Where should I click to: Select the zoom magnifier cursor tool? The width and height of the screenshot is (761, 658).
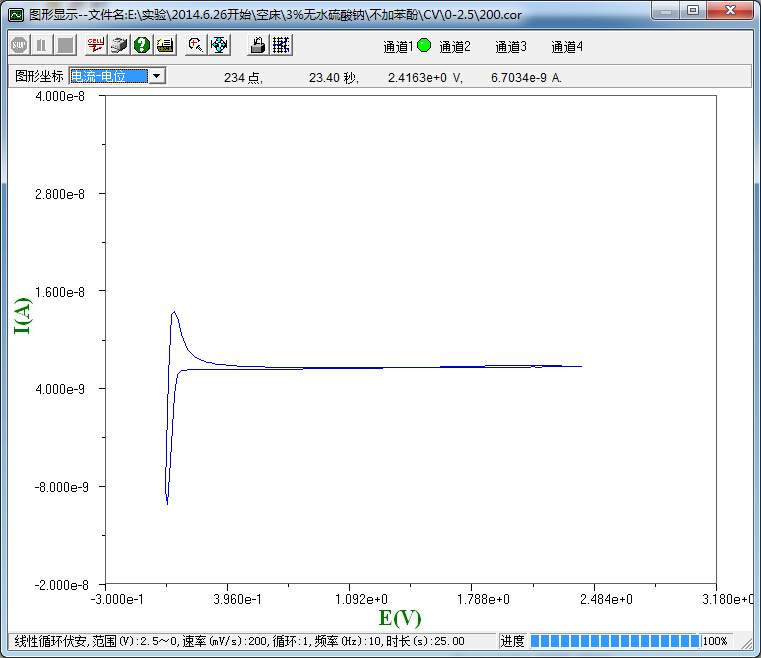click(196, 46)
